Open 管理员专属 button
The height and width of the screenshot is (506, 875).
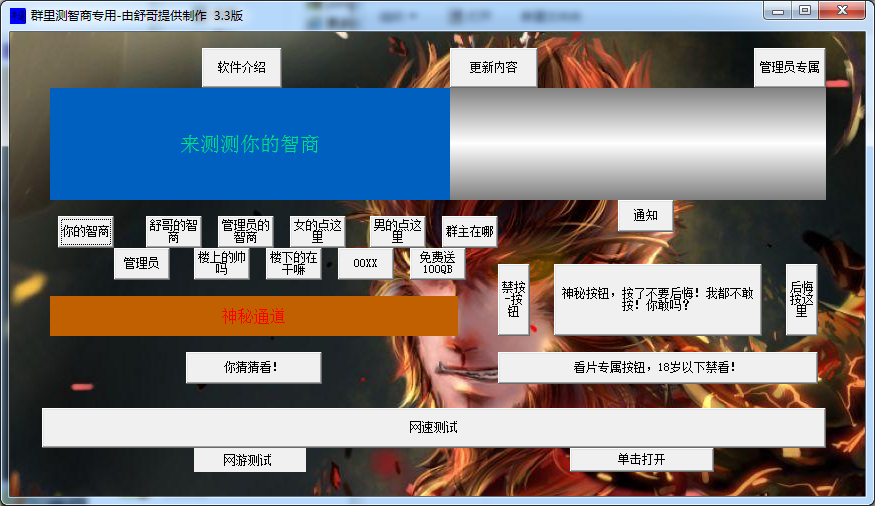(x=789, y=68)
